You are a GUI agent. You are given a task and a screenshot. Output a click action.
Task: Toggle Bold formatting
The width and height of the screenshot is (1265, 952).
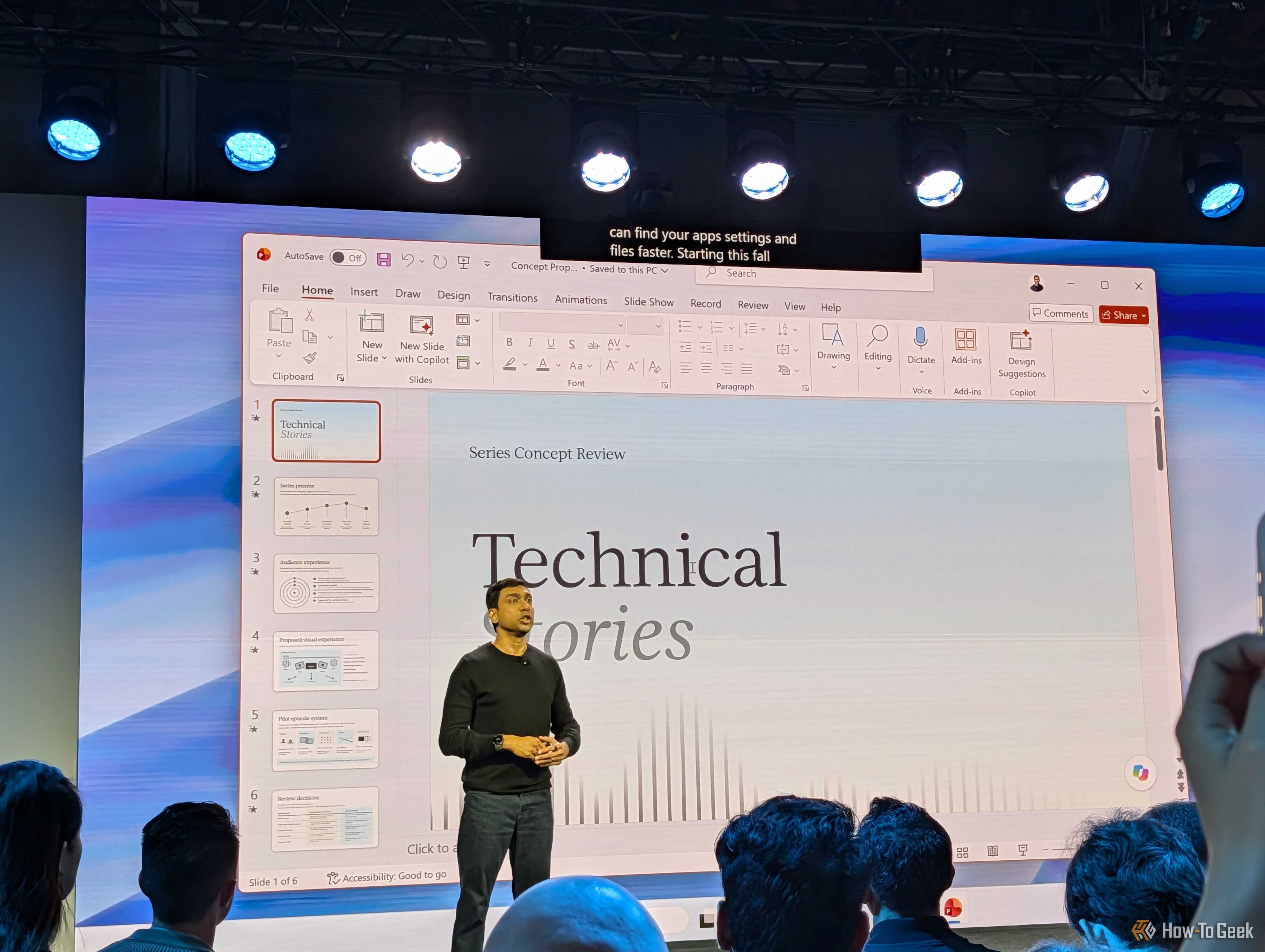point(509,342)
